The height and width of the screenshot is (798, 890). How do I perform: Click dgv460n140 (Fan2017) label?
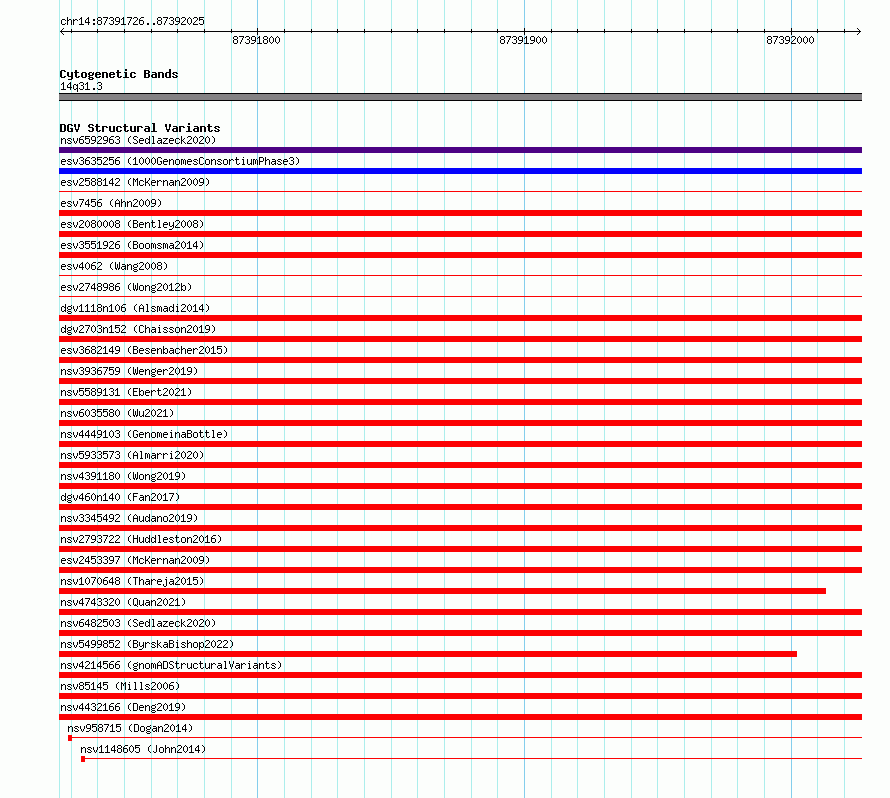120,497
